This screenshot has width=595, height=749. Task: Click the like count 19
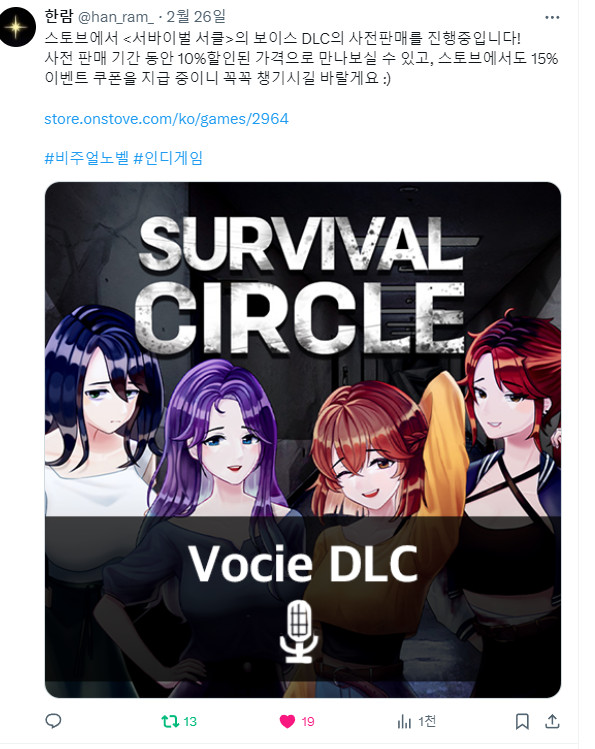(308, 721)
